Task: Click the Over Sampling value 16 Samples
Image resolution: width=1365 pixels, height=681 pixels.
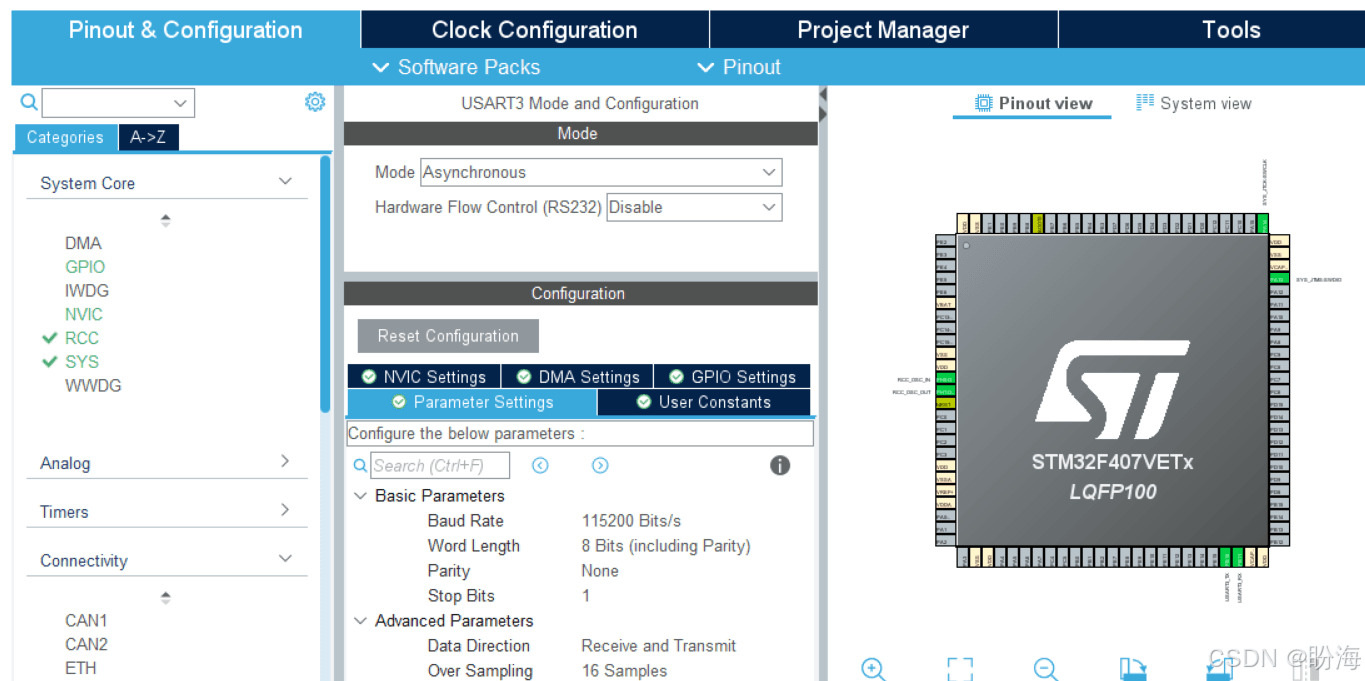Action: tap(624, 671)
